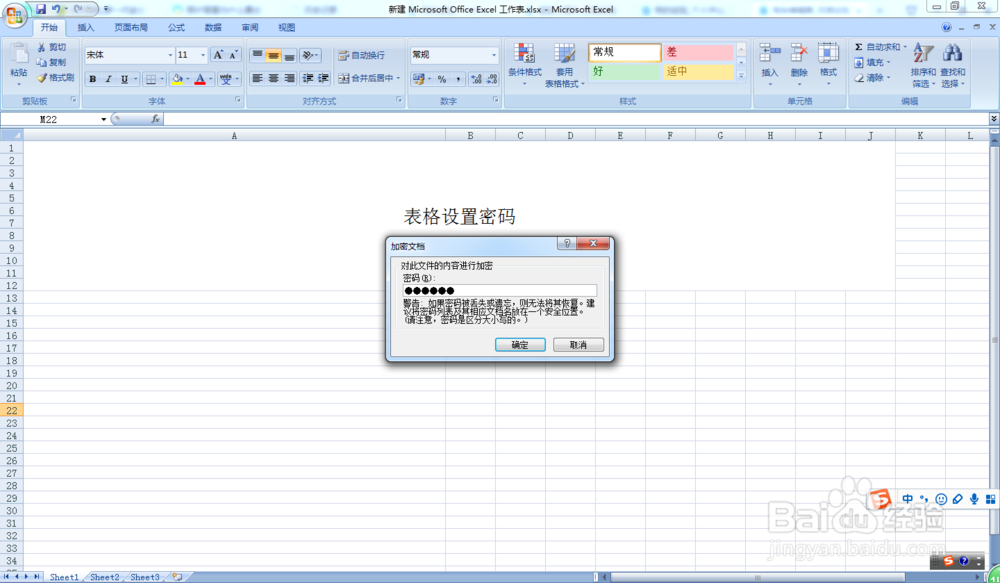Switch to the 数据 ribbon tab

tap(212, 27)
